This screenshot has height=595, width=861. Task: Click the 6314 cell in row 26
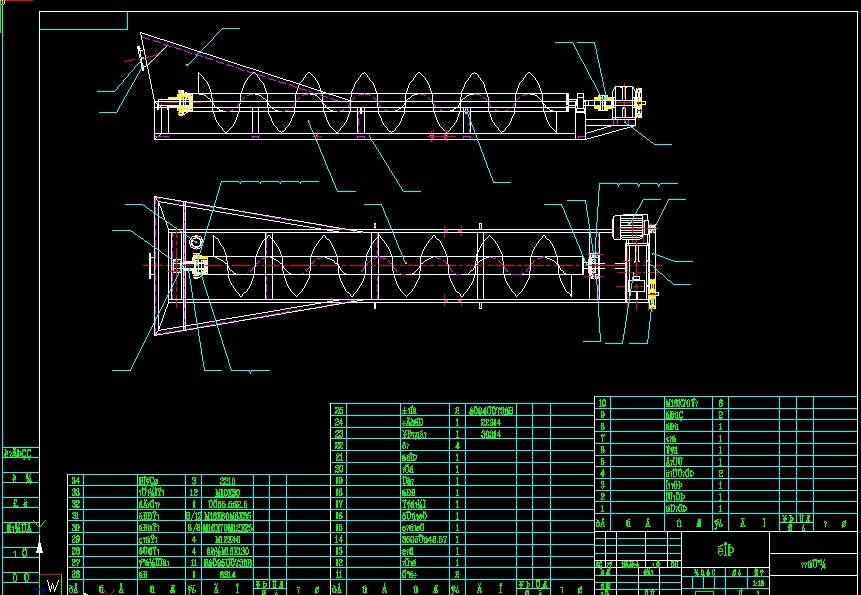227,574
